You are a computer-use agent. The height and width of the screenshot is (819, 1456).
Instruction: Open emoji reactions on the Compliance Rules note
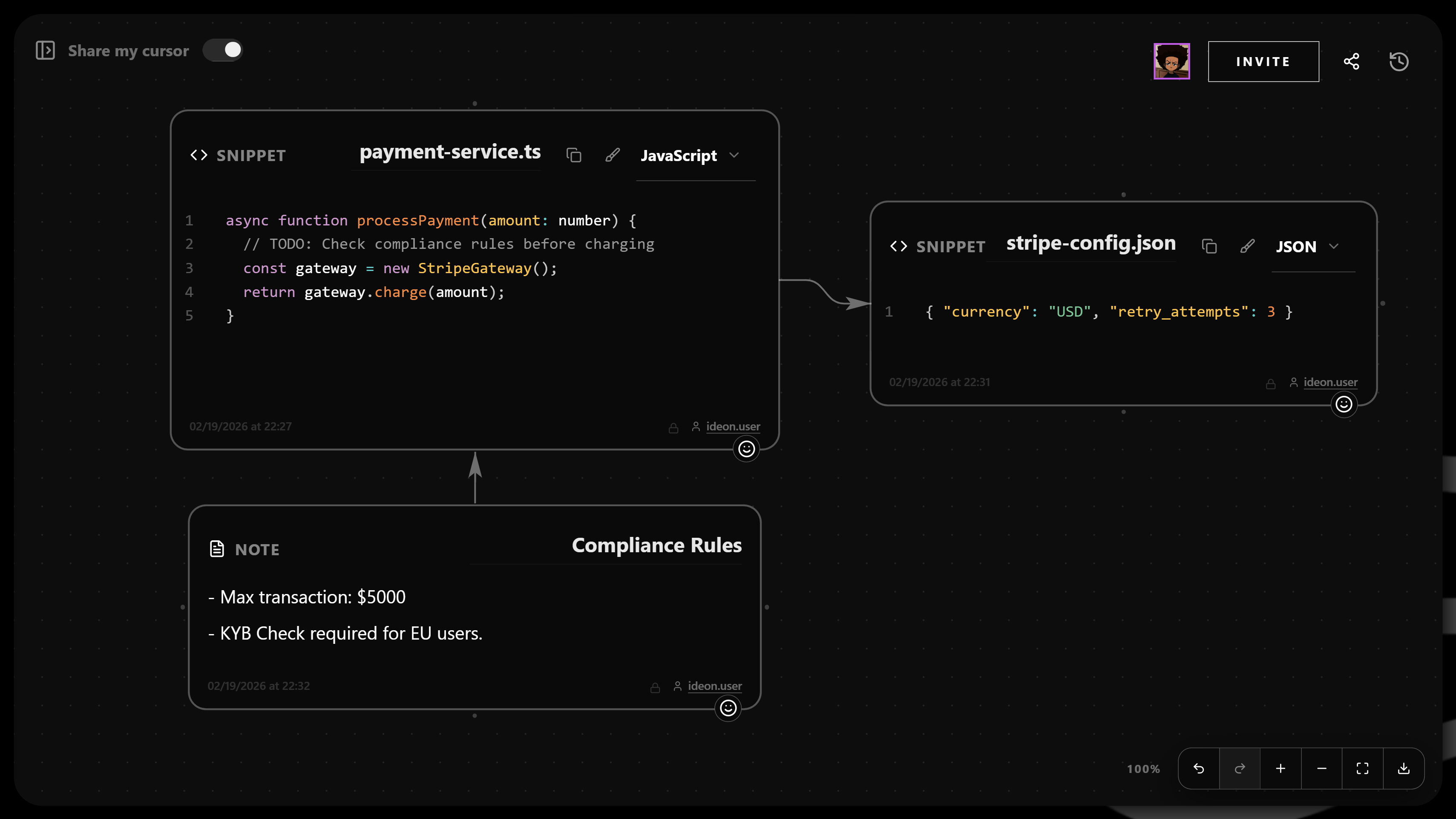pos(728,708)
